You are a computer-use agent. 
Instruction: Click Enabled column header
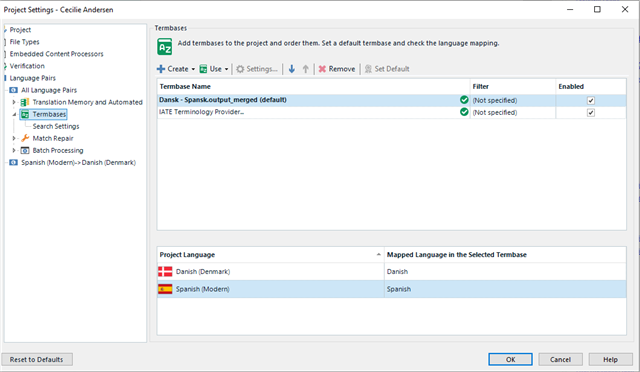[x=591, y=87]
